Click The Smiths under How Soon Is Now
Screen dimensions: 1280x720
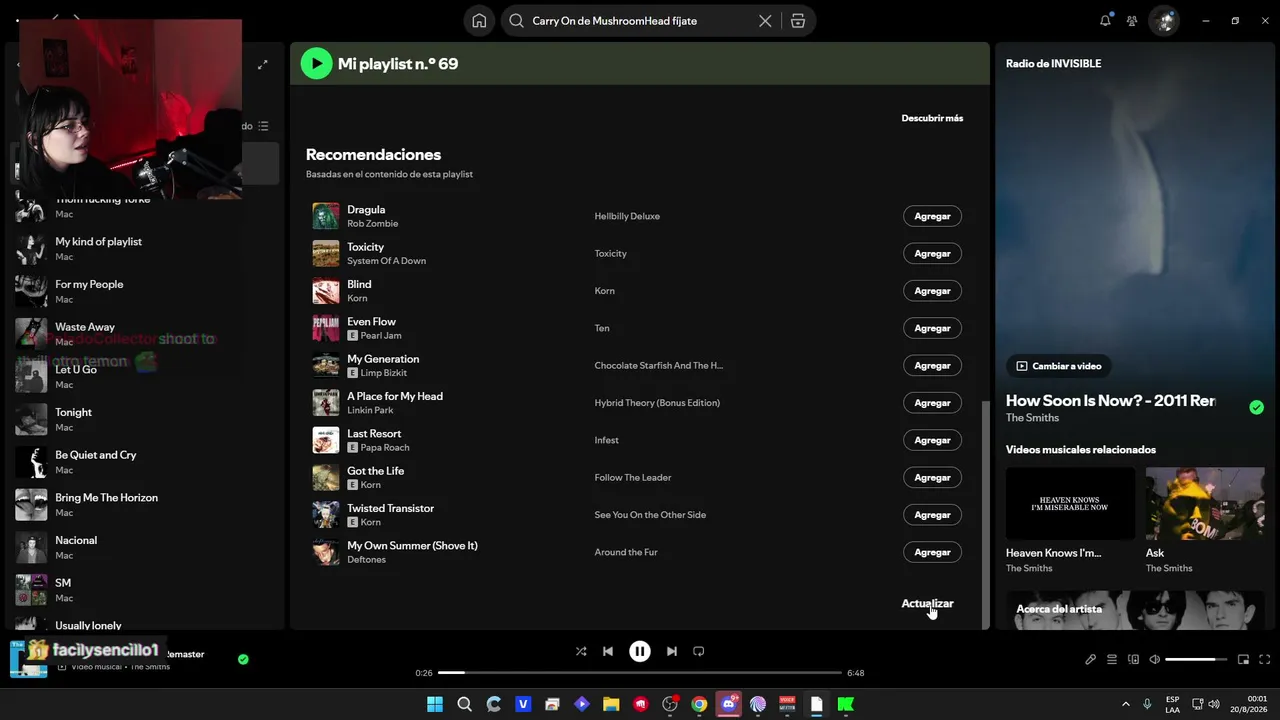tap(1032, 418)
